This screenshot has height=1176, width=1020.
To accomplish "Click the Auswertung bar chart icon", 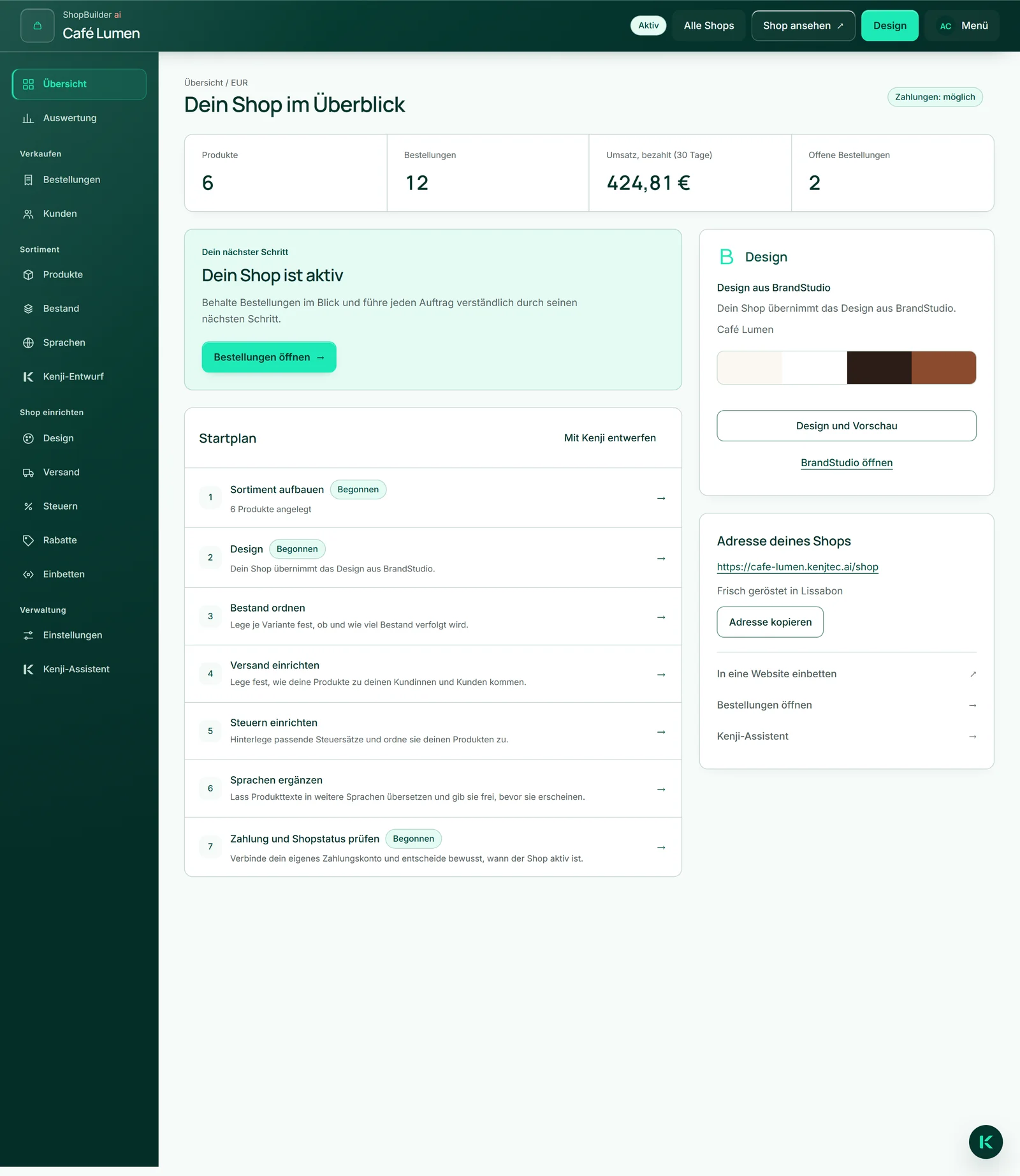I will point(28,118).
